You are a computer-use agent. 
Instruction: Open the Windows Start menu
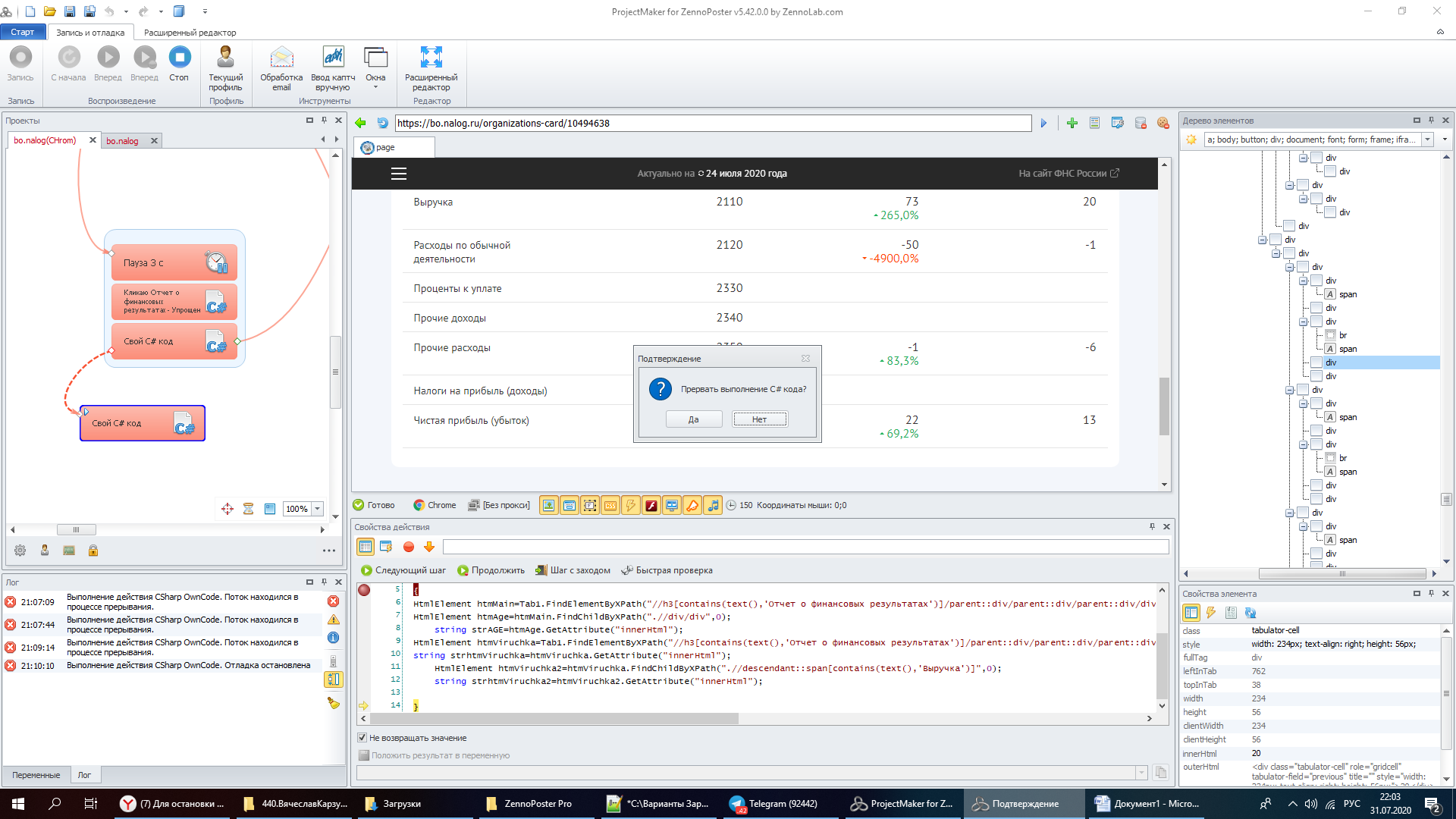18,804
